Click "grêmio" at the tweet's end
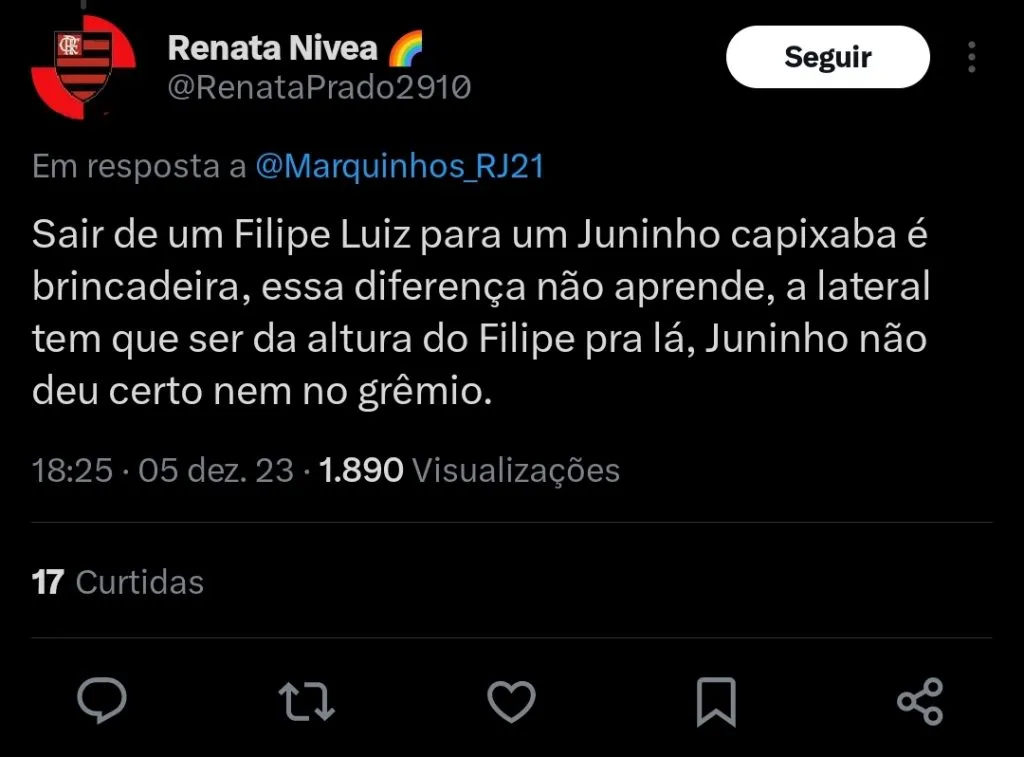1024x757 pixels. (439, 391)
